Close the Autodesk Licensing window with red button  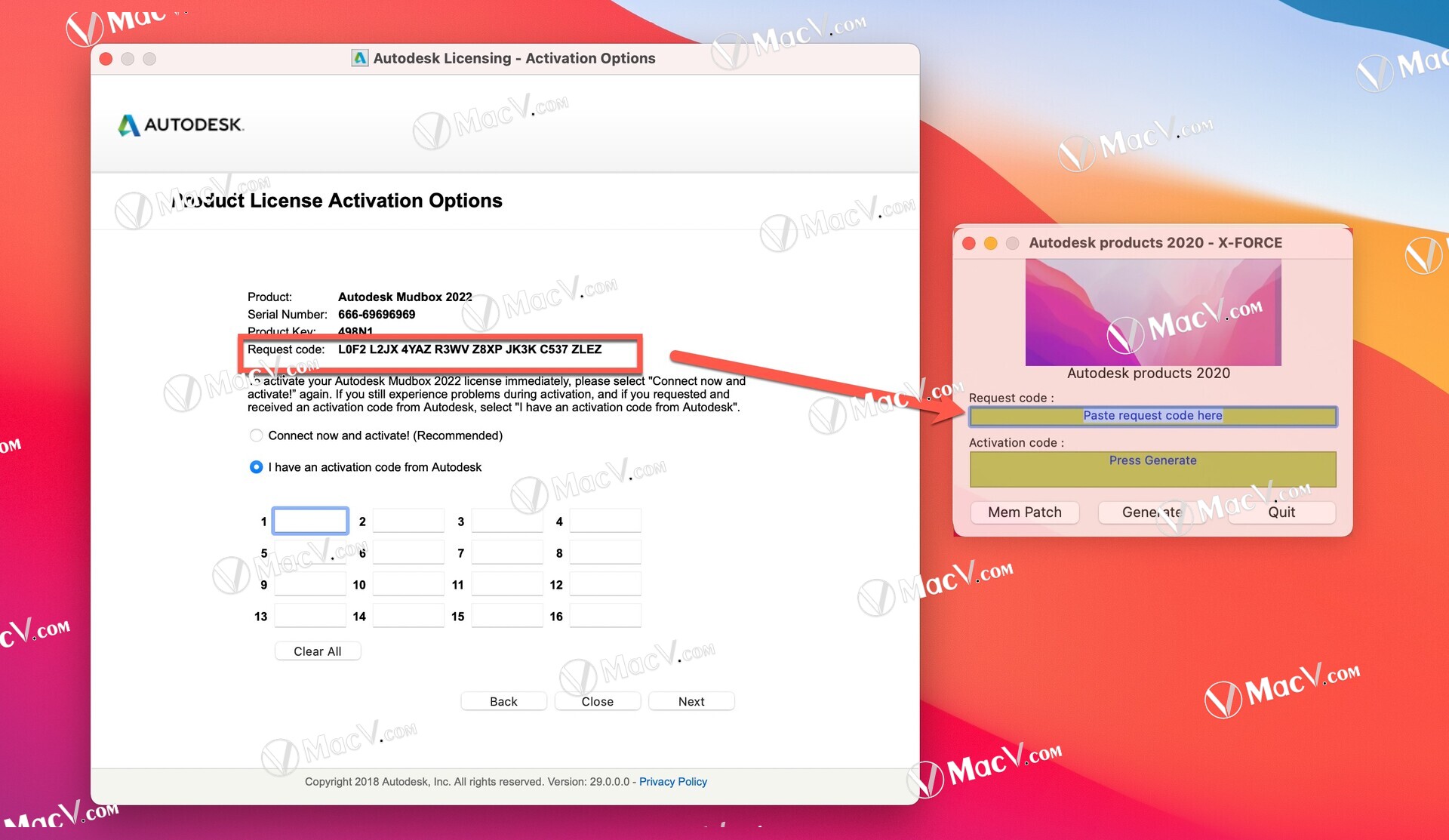[x=106, y=59]
